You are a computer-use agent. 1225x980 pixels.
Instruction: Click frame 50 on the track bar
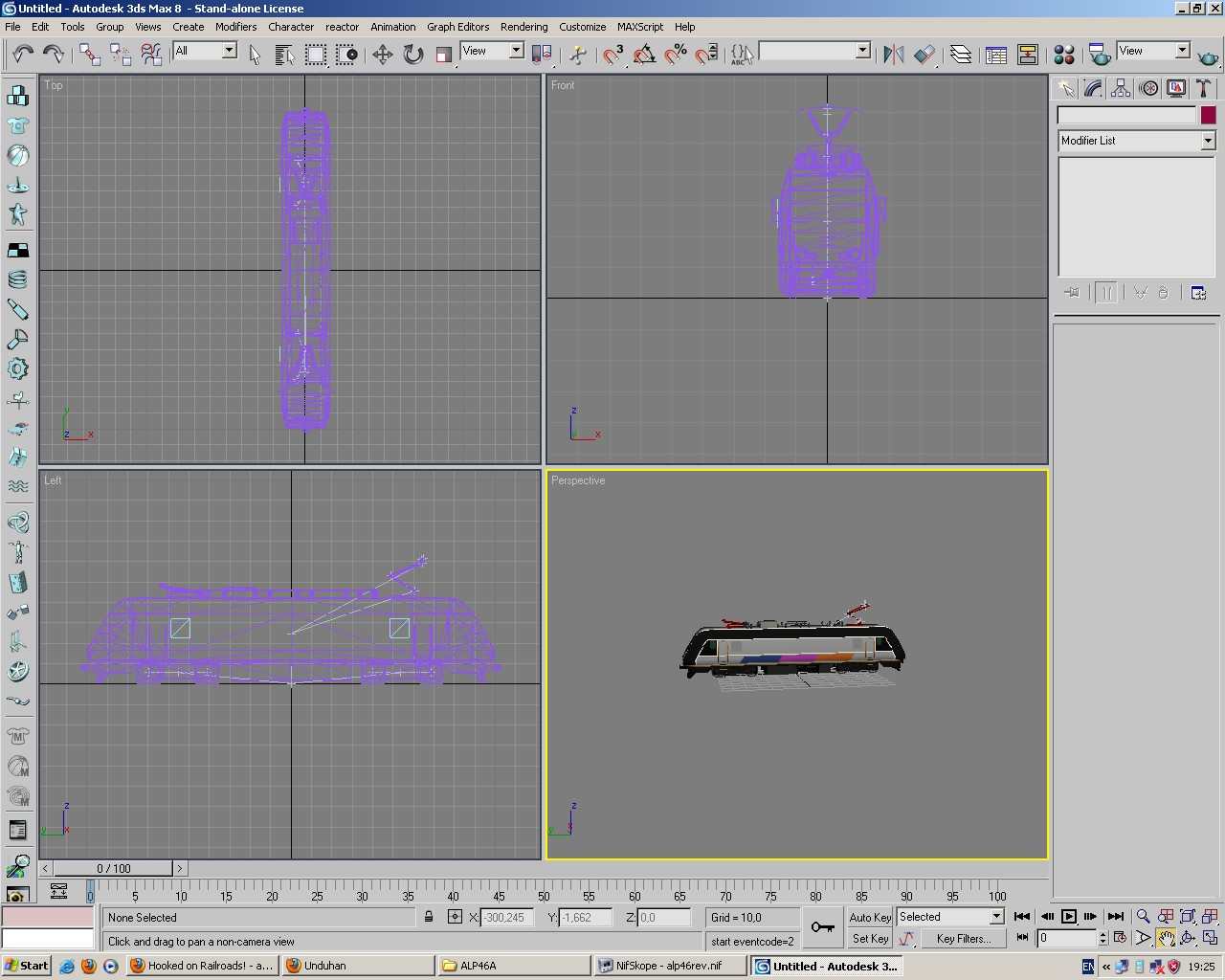click(544, 896)
